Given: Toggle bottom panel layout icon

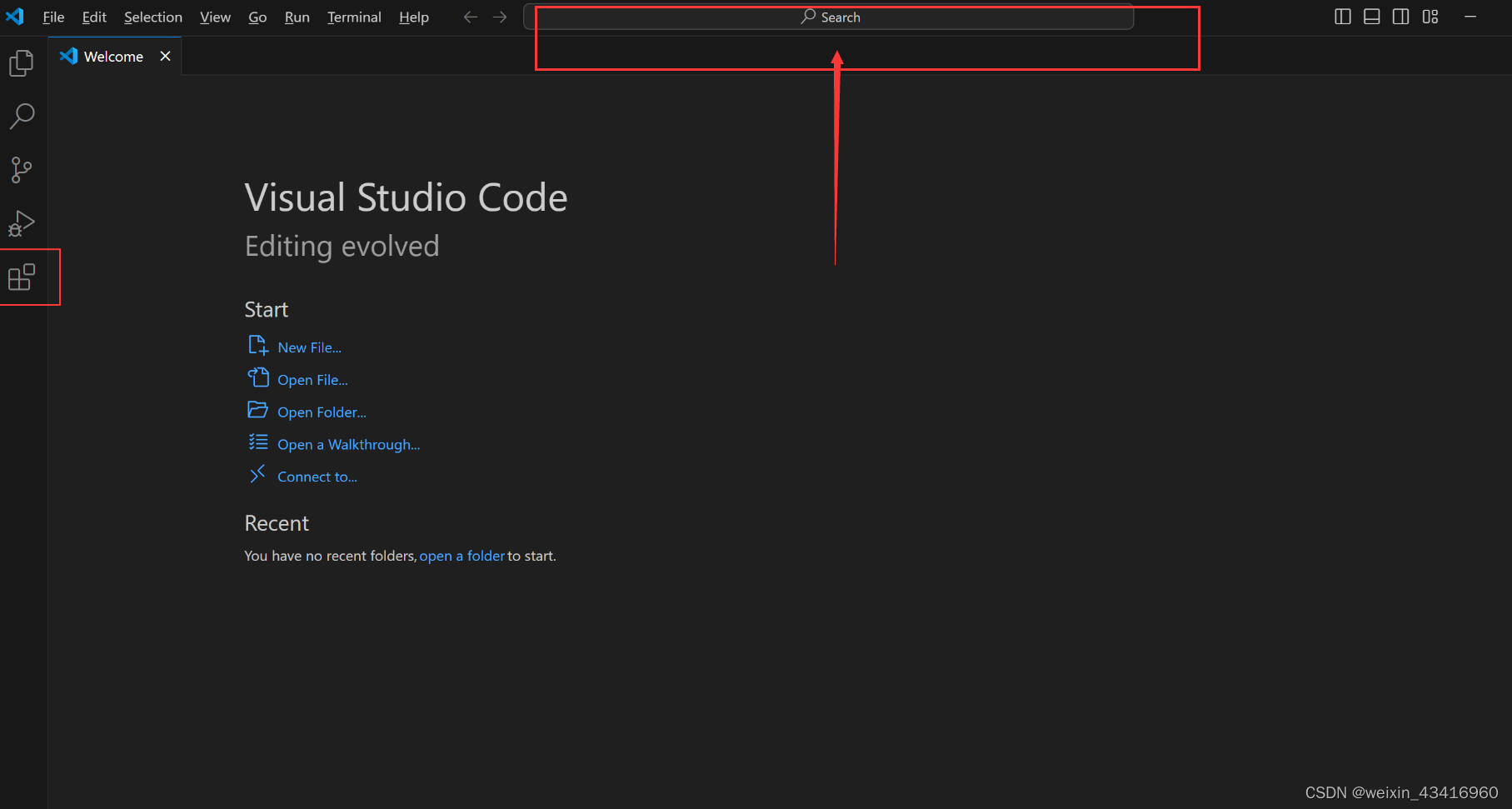Looking at the screenshot, I should point(1372,17).
